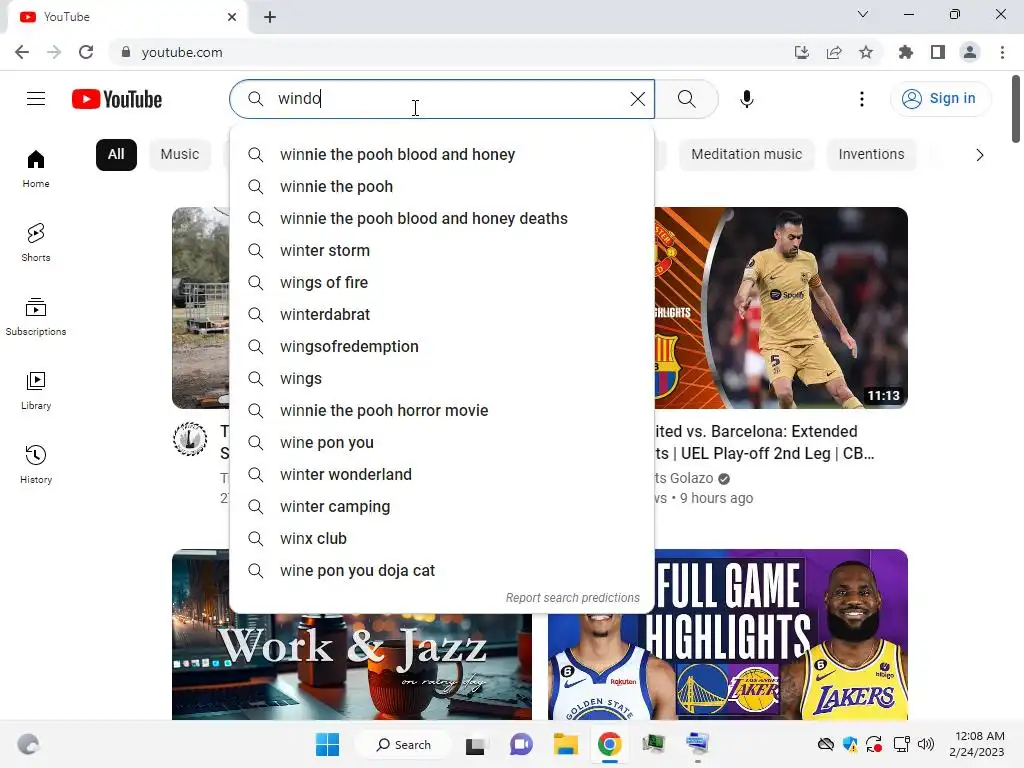Choose 'wine pon you doja cat' suggestion
The height and width of the screenshot is (768, 1024).
442,571
